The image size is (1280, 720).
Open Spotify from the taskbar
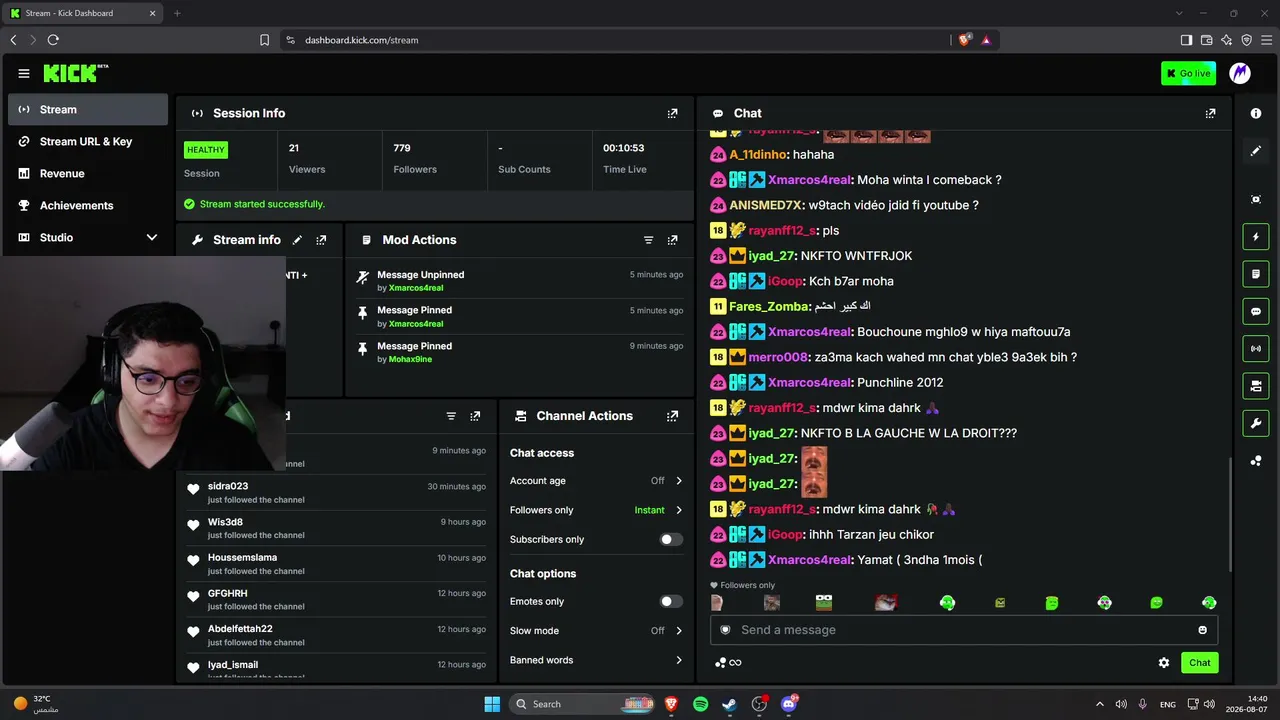pos(700,704)
